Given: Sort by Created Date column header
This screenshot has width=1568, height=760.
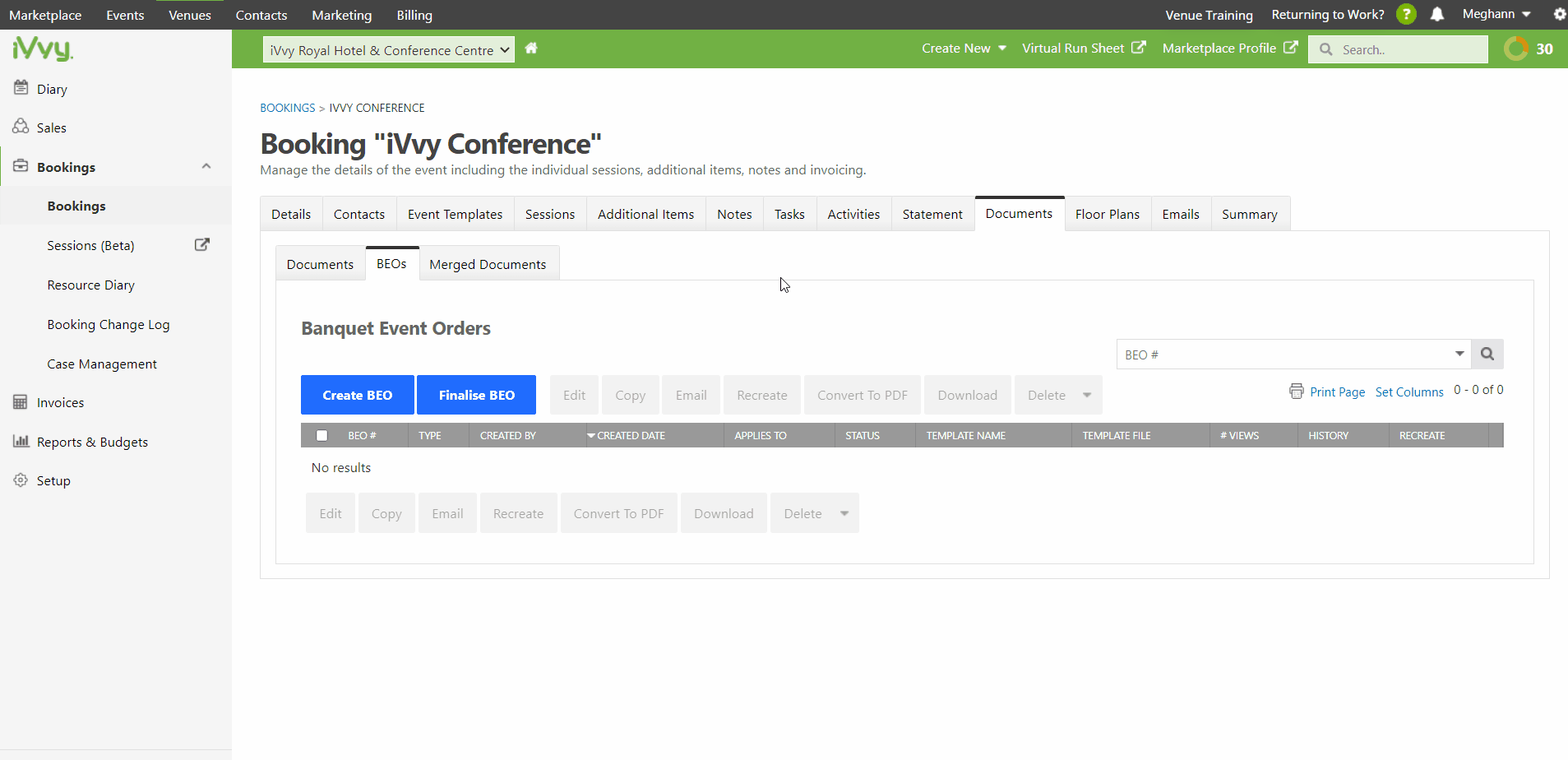Looking at the screenshot, I should click(631, 435).
